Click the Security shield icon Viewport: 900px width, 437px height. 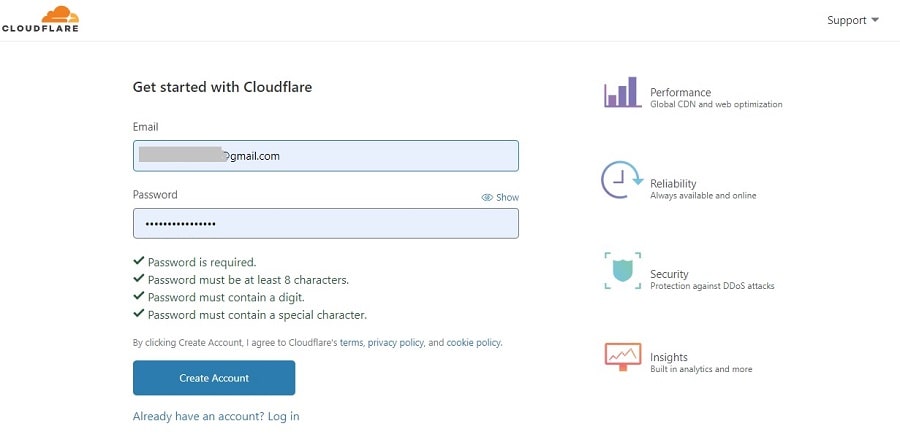click(x=622, y=270)
